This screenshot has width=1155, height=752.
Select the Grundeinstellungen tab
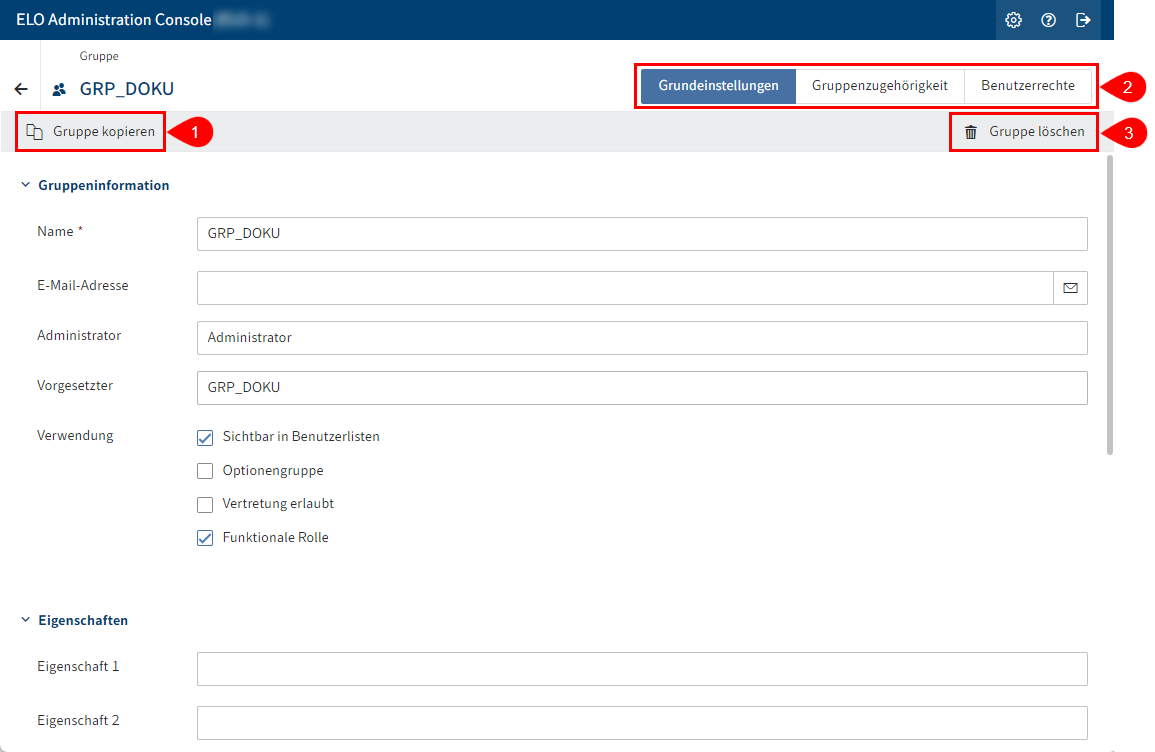(x=718, y=86)
